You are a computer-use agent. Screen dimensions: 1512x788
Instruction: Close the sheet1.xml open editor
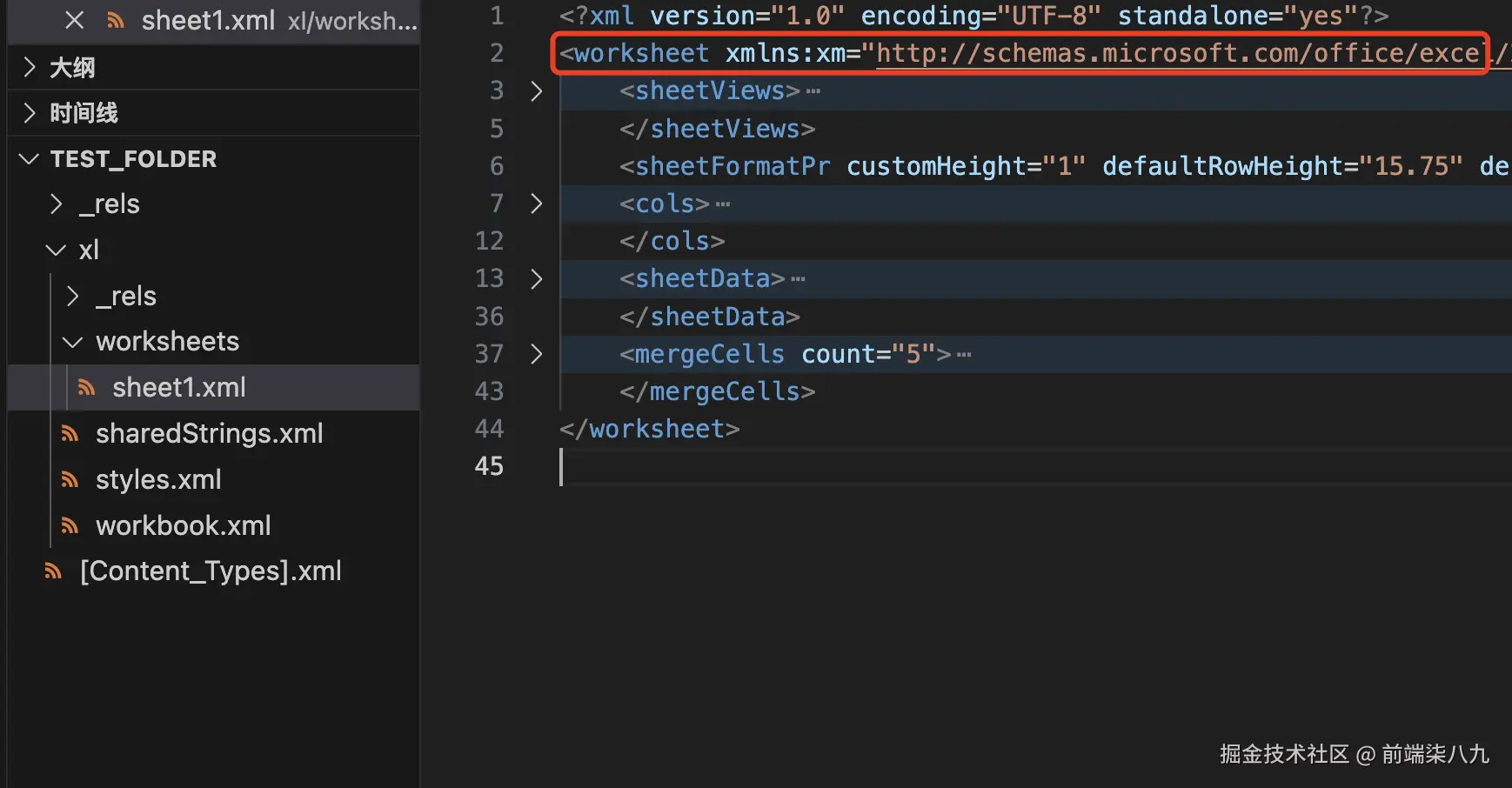click(75, 20)
